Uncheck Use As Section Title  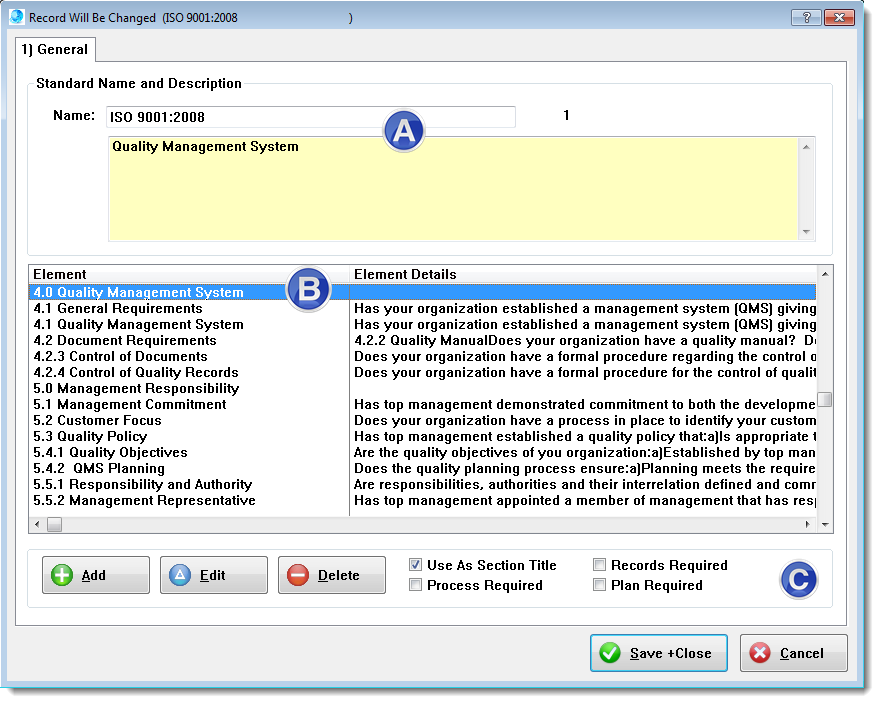pos(415,565)
